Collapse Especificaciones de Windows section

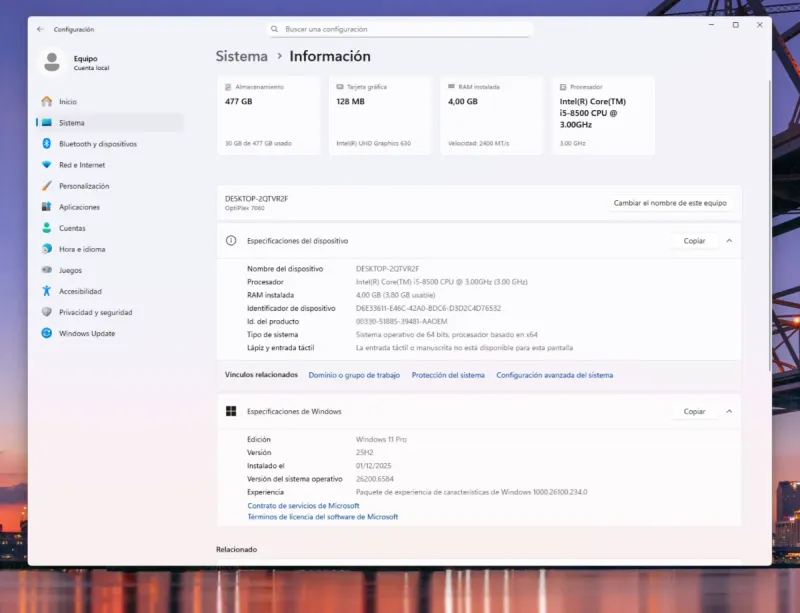729,411
